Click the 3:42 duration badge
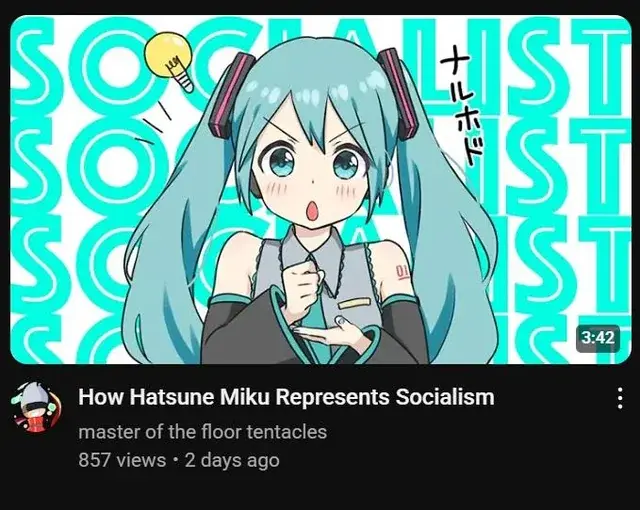 pos(598,338)
